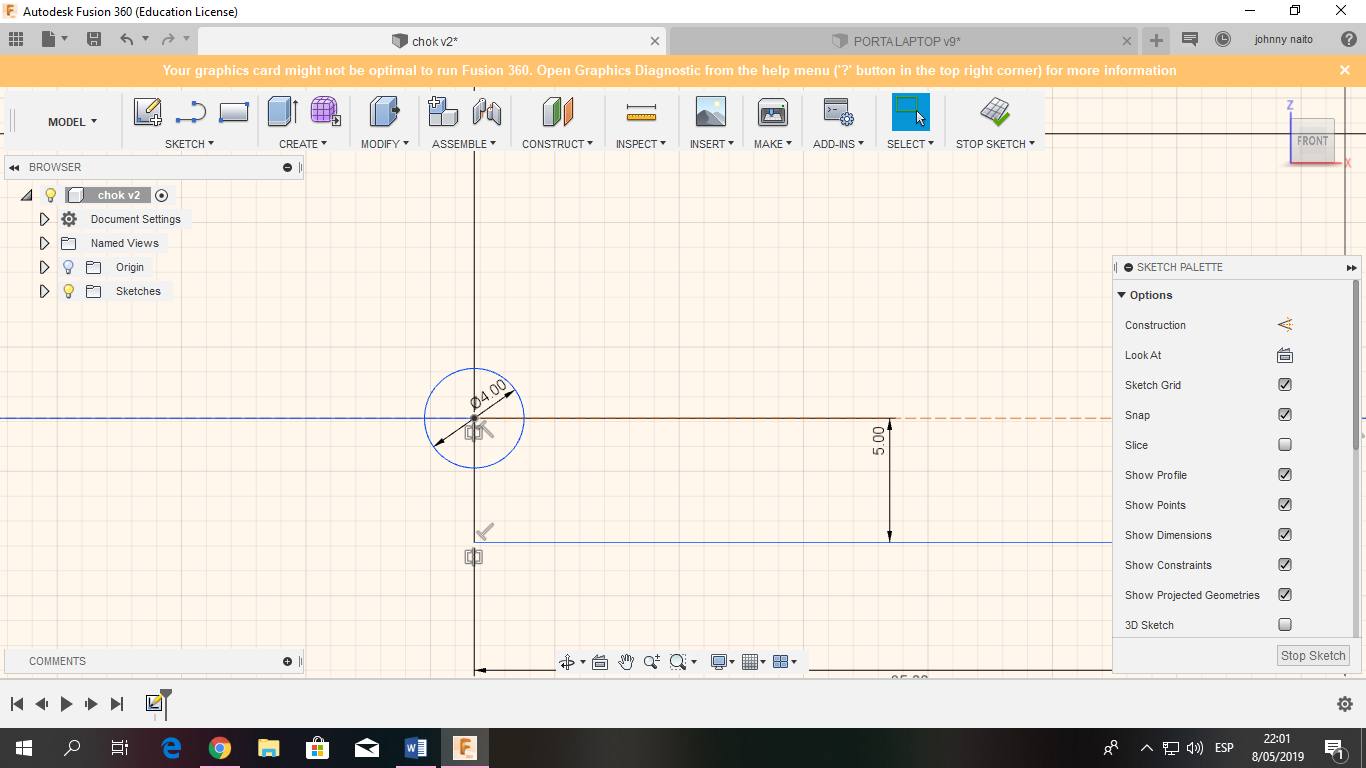The width and height of the screenshot is (1366, 768).
Task: Undo the last action
Action: tap(126, 40)
